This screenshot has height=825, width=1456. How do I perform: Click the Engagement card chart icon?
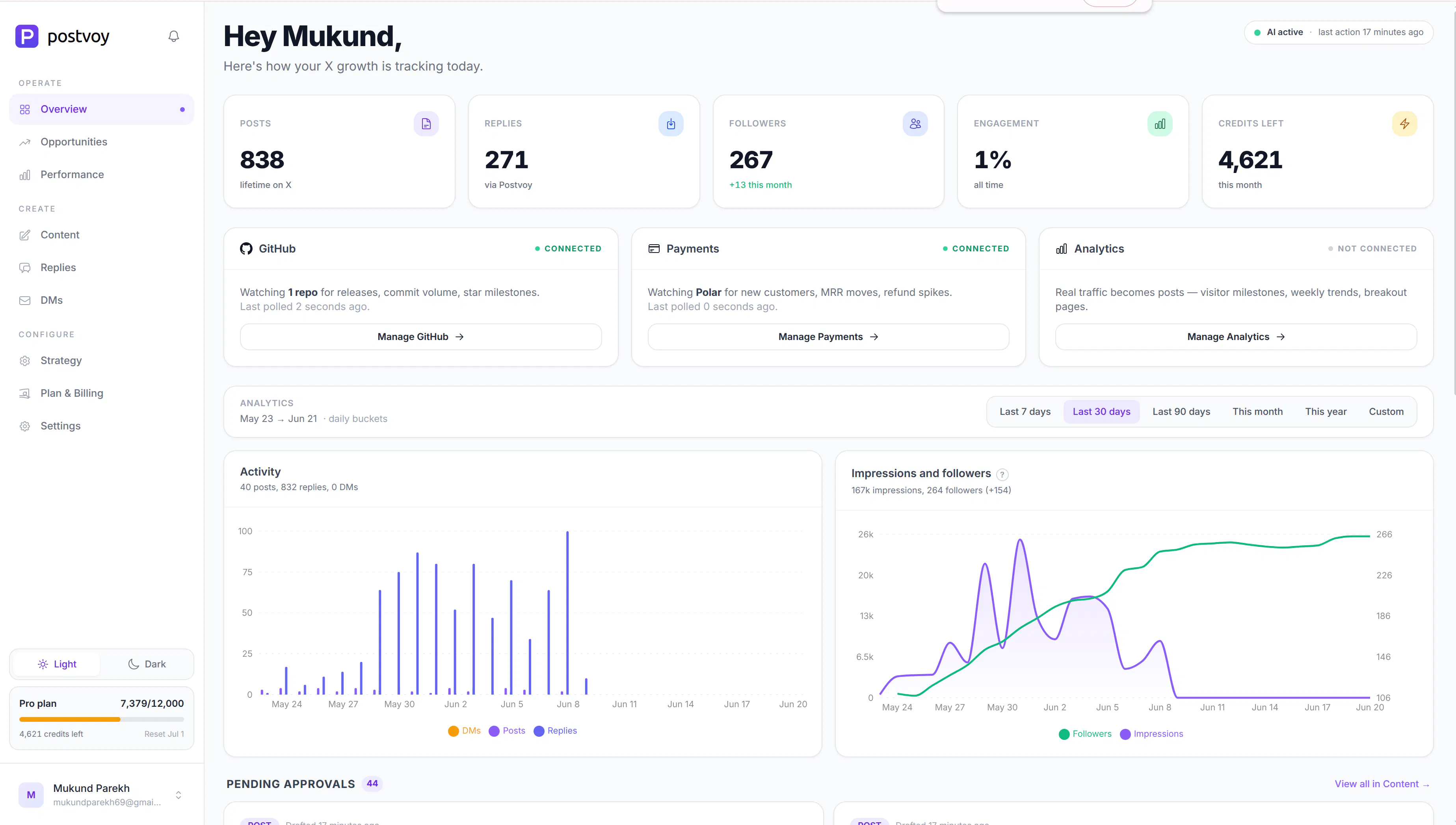1160,124
